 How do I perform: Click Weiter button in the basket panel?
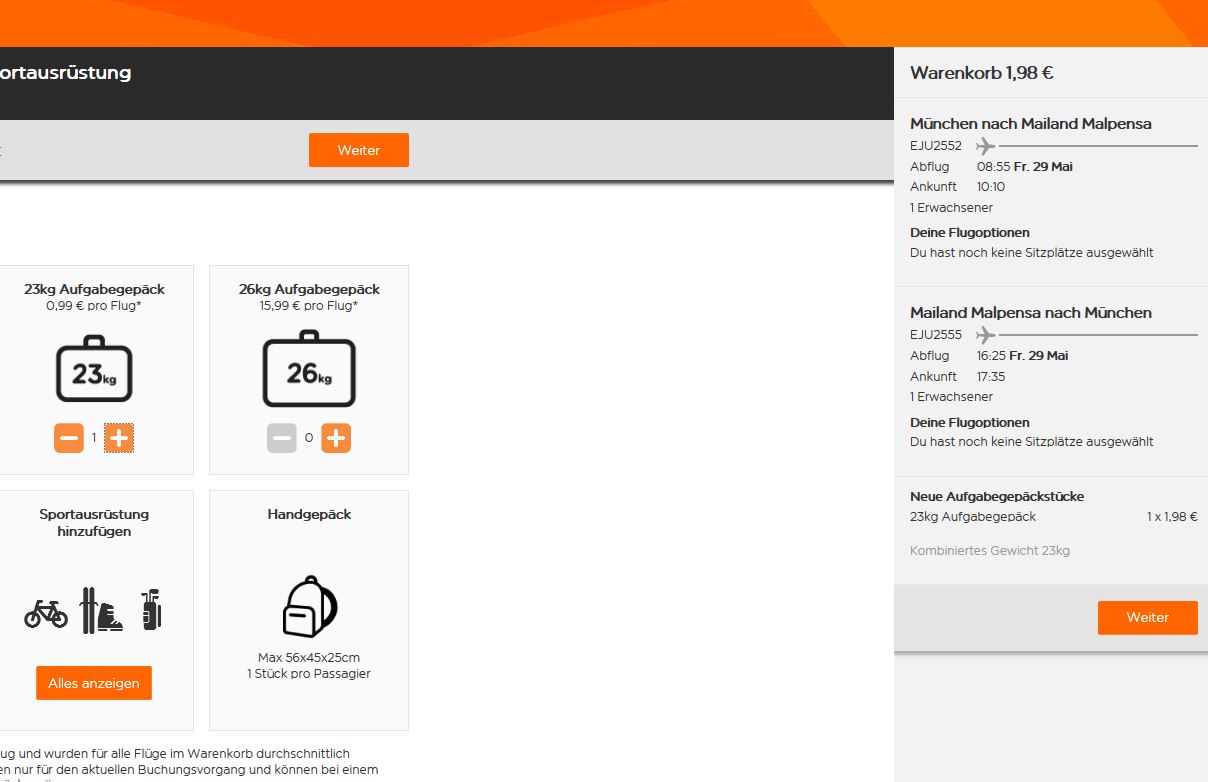pos(1147,617)
